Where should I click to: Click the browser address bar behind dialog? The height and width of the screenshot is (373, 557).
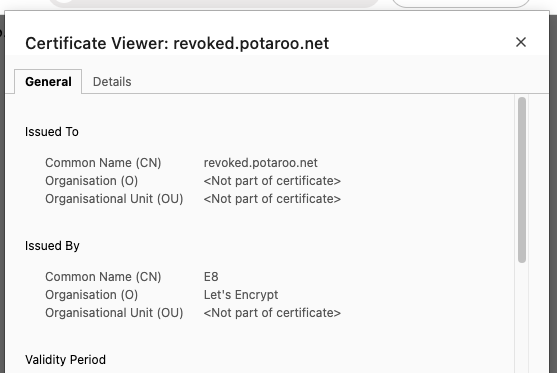point(214,3)
